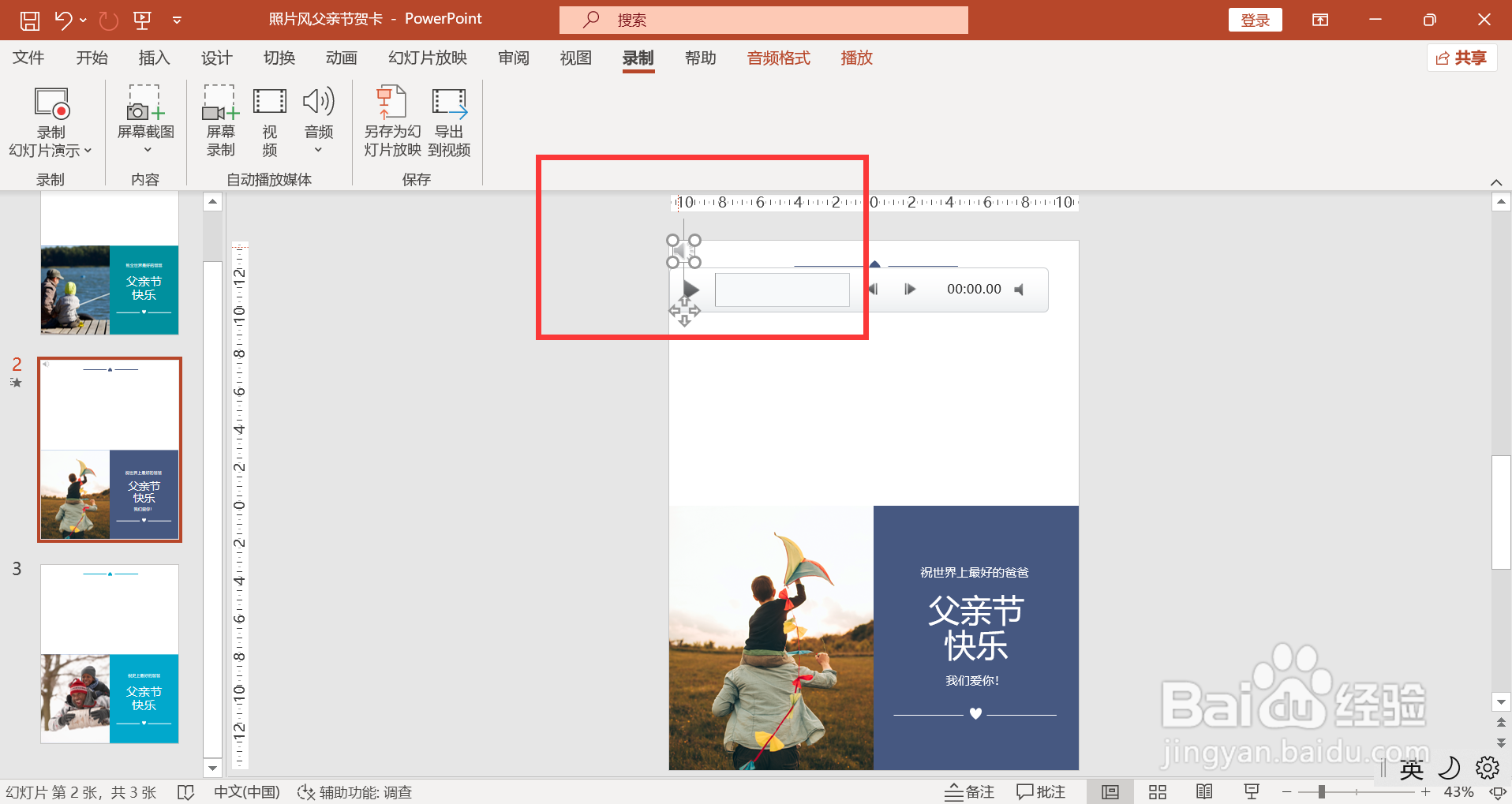This screenshot has height=804, width=1512.
Task: Save the presentation from the quick access toolbar
Action: (x=29, y=21)
